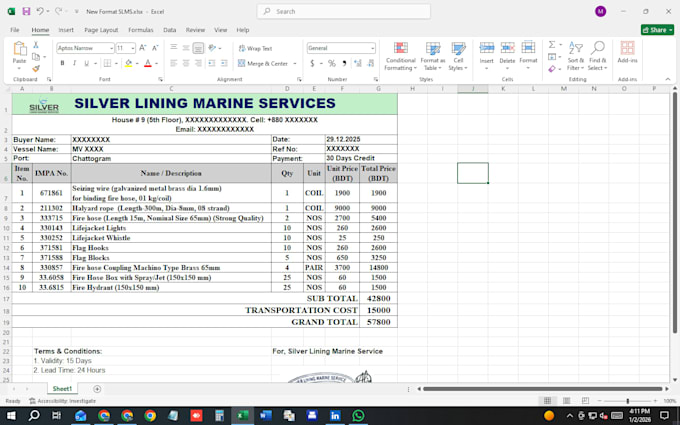The width and height of the screenshot is (680, 425).
Task: Select Normal view in status bar
Action: pos(547,401)
